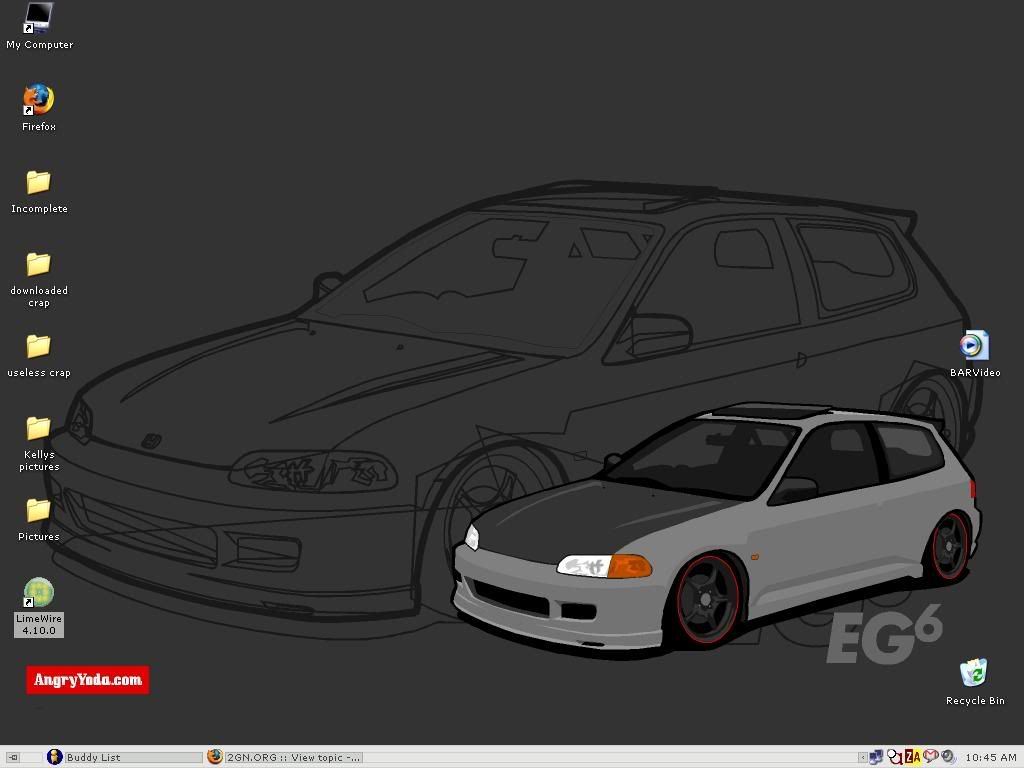Click the magnifier-shaped tray icon
Image resolution: width=1024 pixels, height=768 pixels.
[895, 757]
